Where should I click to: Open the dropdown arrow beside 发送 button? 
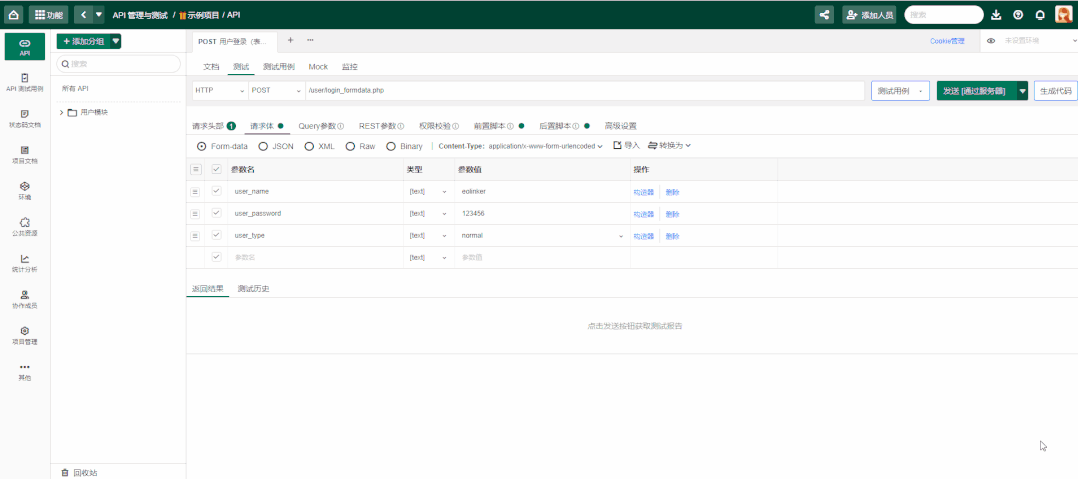point(1022,91)
